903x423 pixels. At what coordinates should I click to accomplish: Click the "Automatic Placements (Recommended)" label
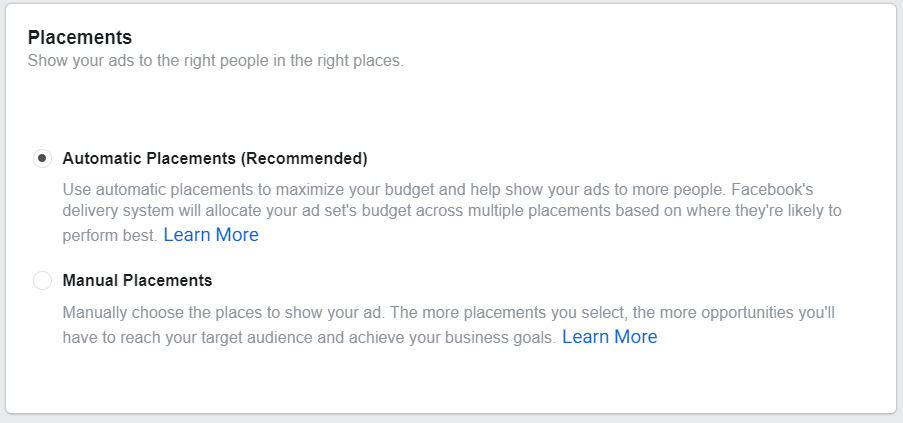point(215,158)
